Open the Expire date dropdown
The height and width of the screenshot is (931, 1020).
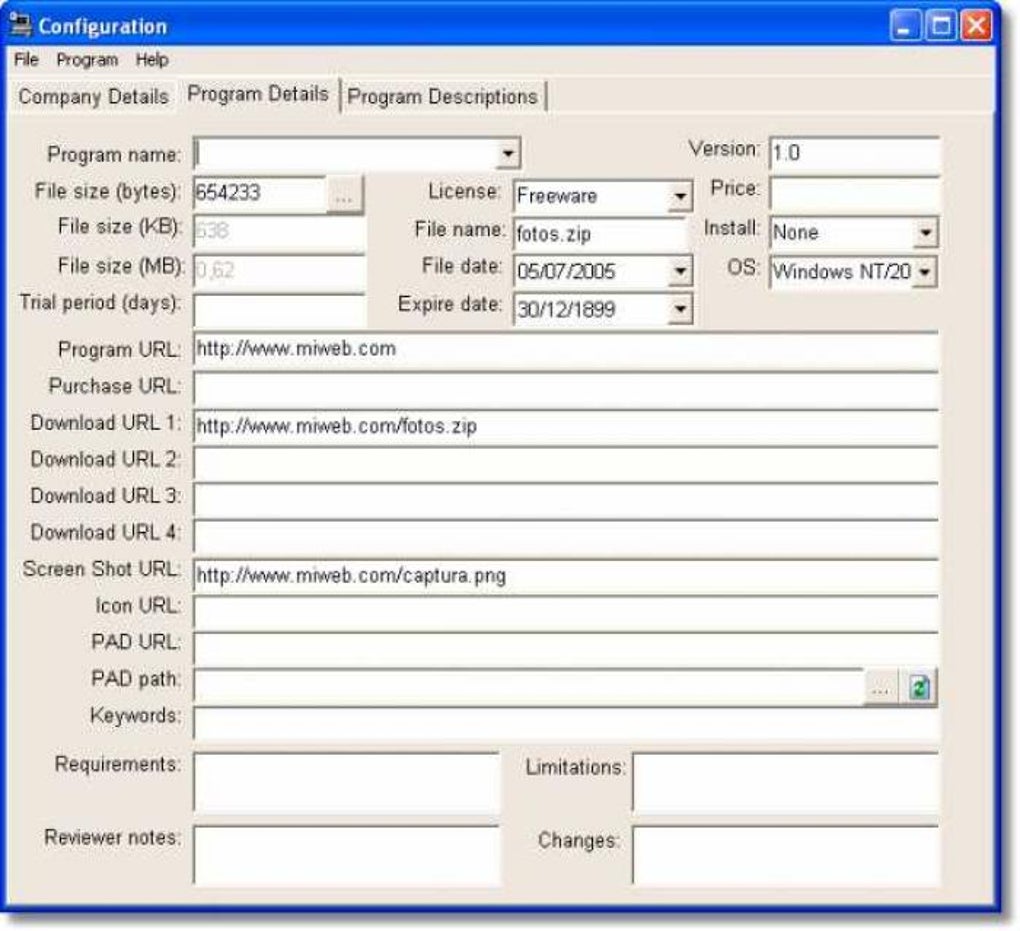pos(682,308)
